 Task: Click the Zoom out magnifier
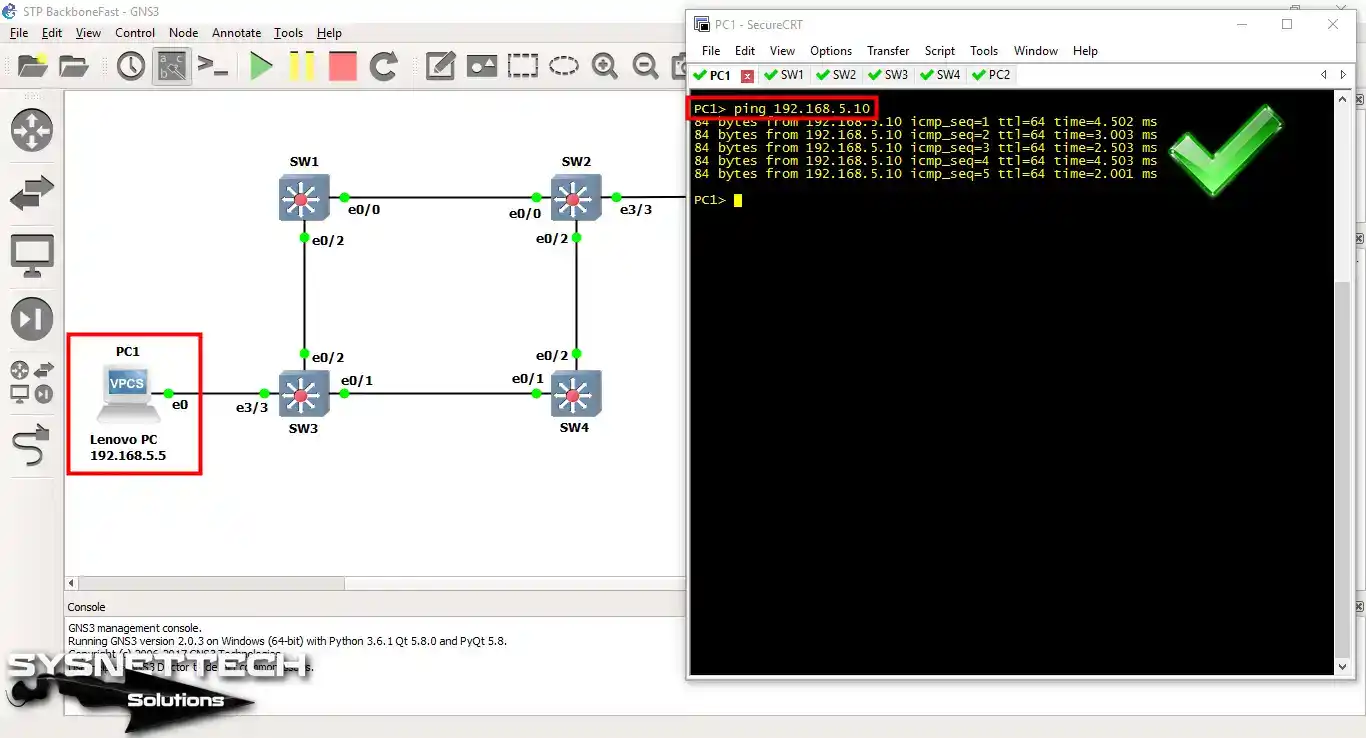tap(646, 67)
